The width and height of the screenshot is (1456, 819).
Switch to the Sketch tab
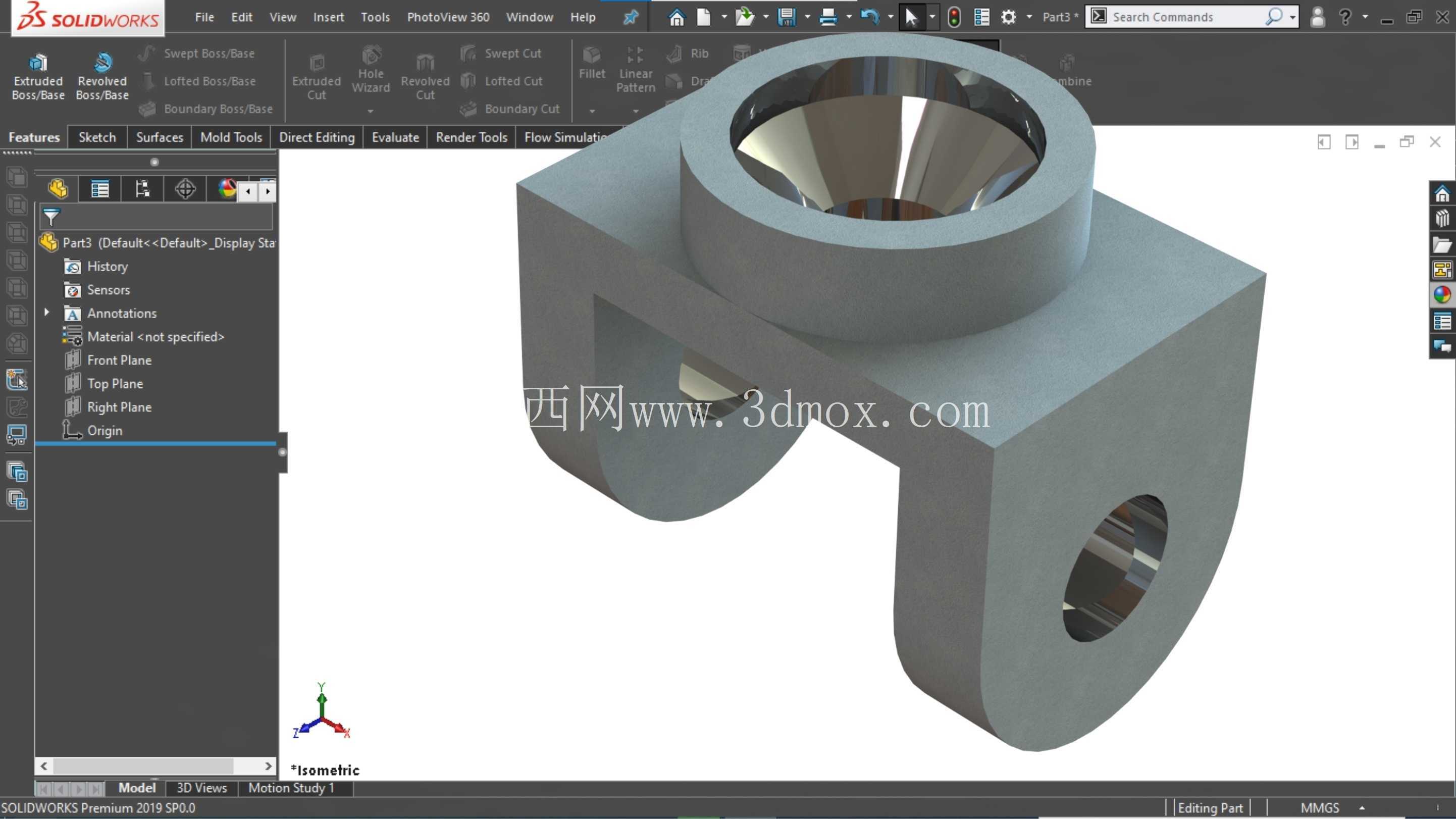(x=97, y=137)
